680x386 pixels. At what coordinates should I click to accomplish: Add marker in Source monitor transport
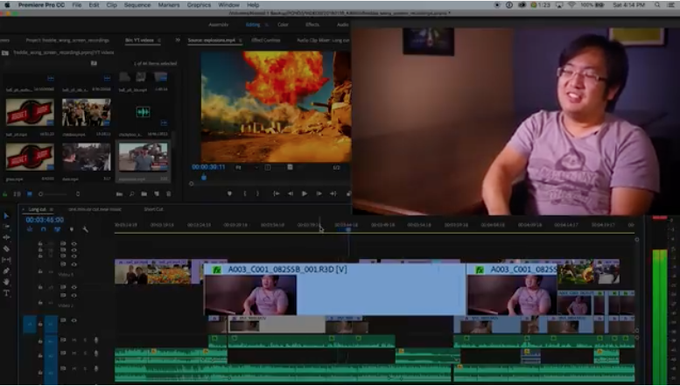[x=229, y=193]
